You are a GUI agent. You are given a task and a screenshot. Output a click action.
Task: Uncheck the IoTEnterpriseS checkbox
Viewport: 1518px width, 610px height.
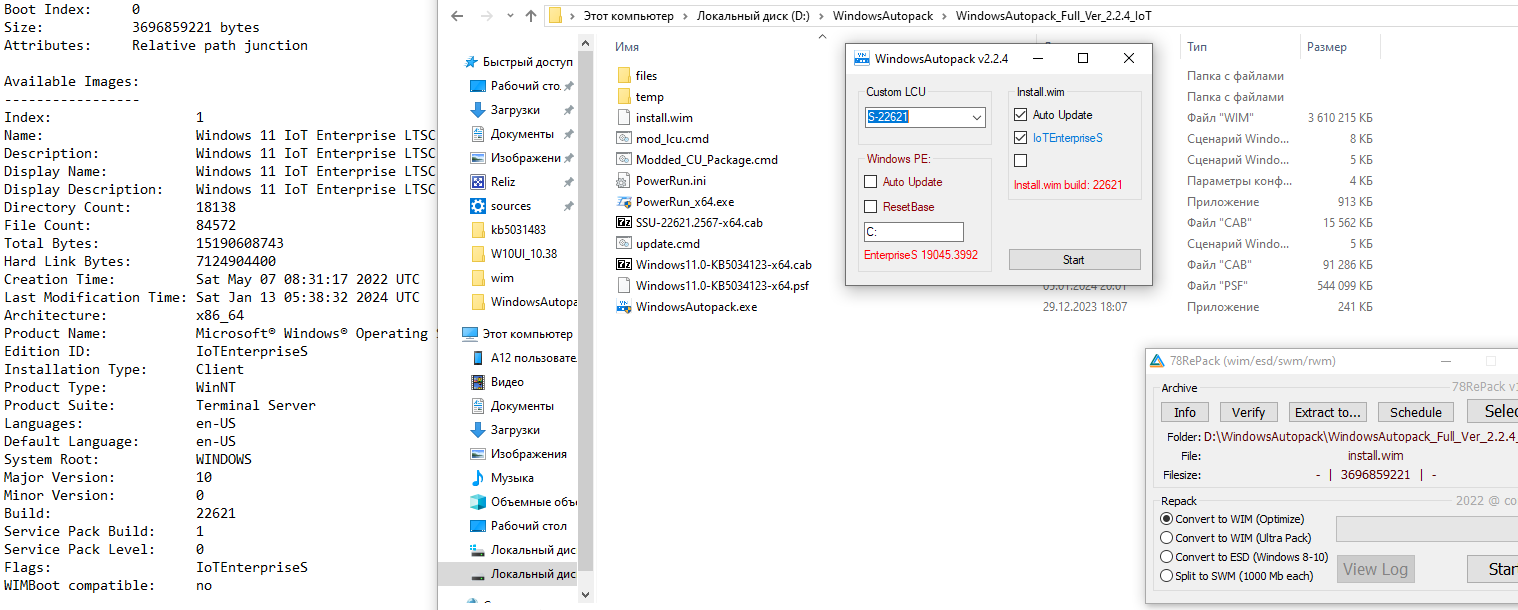tap(1021, 138)
